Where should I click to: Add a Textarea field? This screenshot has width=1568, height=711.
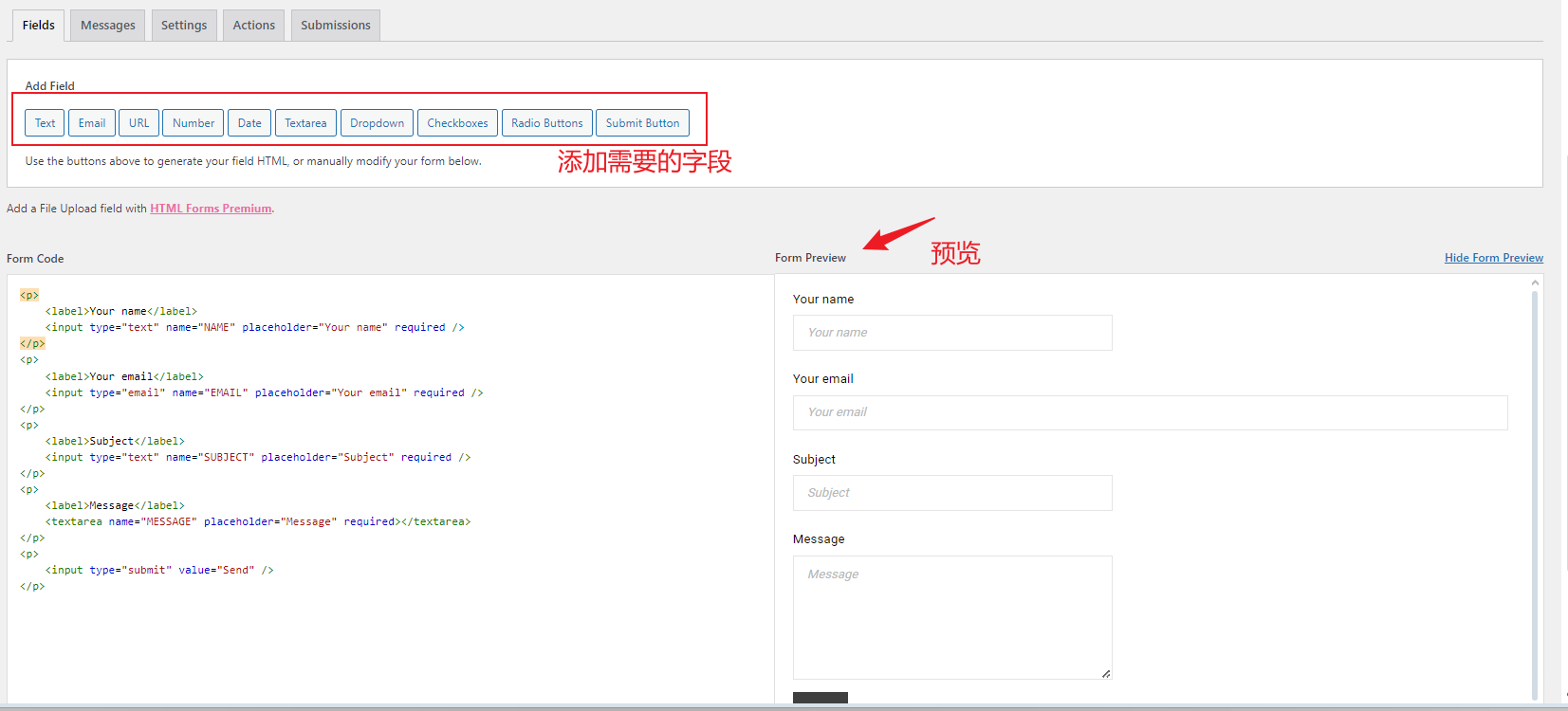tap(305, 123)
